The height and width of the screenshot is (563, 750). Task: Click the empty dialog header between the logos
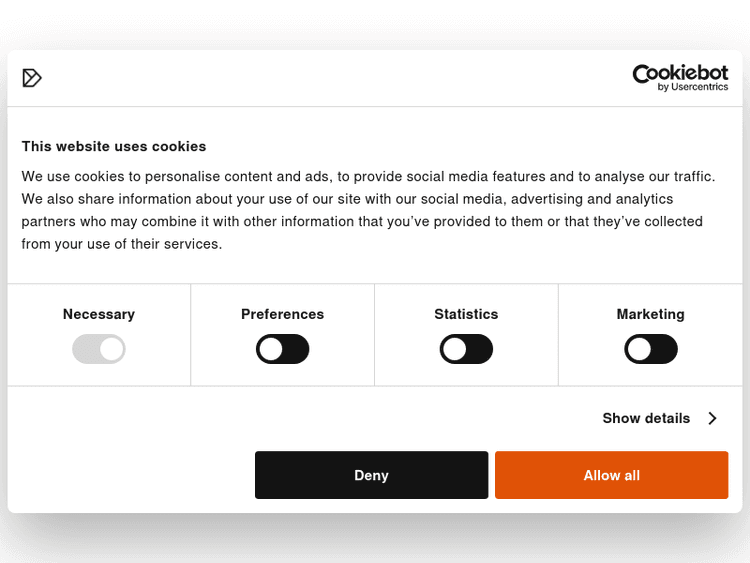coord(330,78)
